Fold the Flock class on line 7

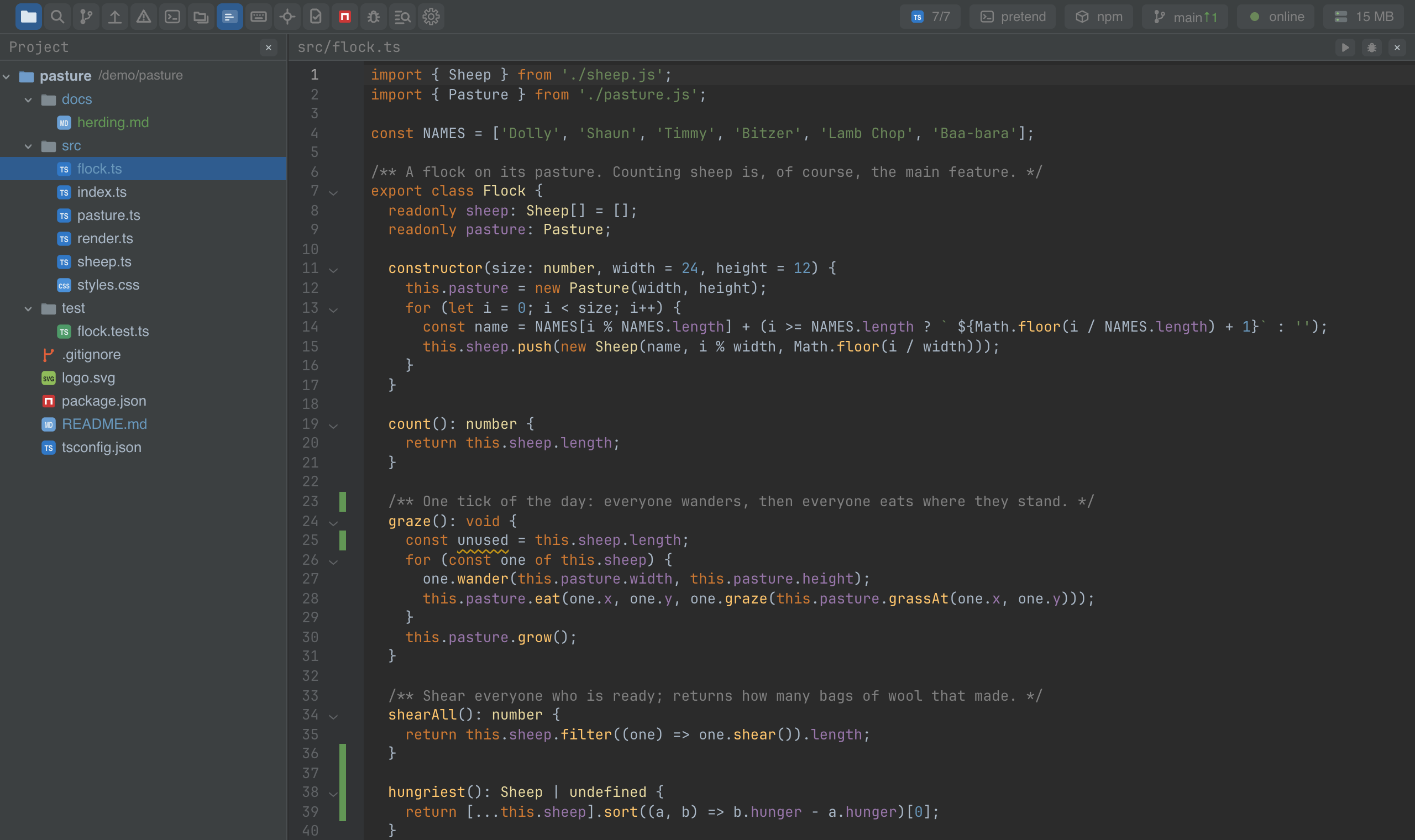coord(333,192)
